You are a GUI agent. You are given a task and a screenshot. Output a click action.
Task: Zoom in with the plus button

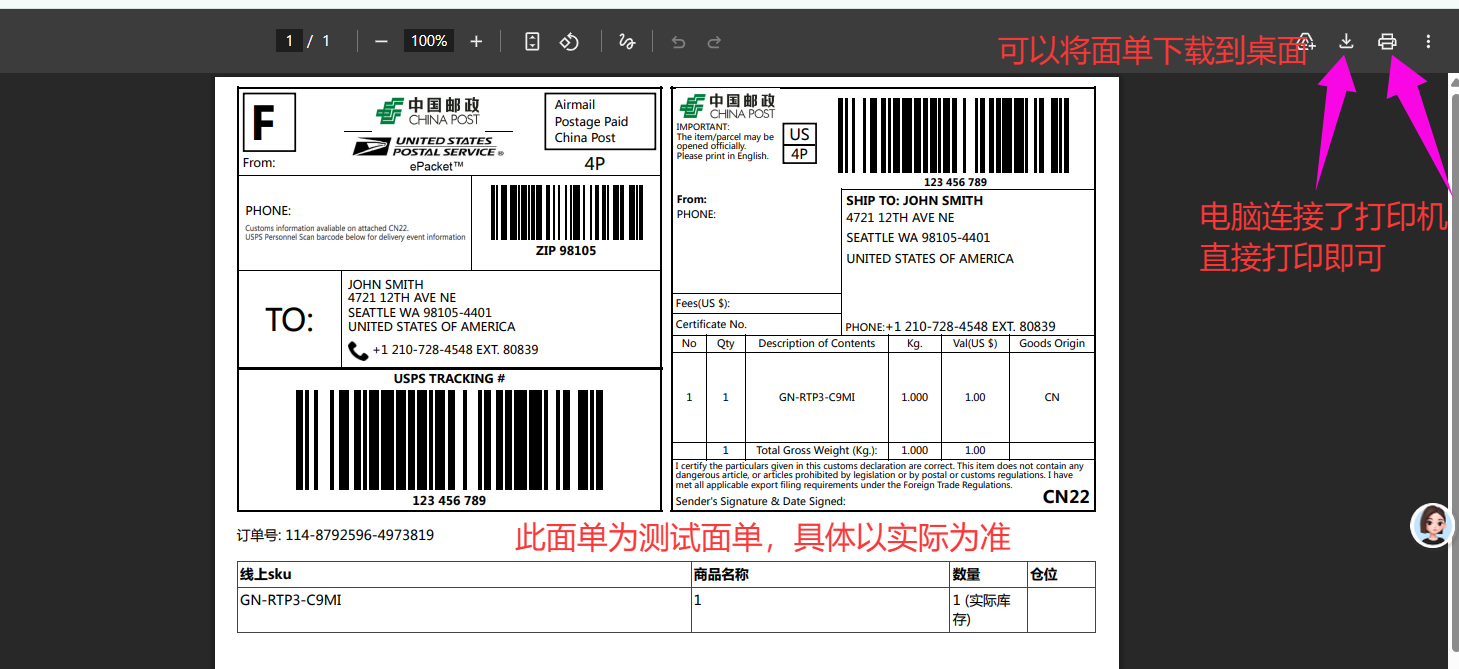pyautogui.click(x=476, y=41)
